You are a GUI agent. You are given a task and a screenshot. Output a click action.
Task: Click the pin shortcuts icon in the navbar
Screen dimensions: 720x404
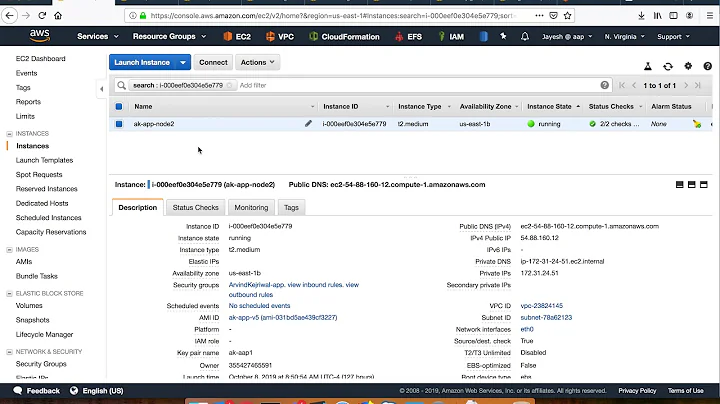[503, 36]
